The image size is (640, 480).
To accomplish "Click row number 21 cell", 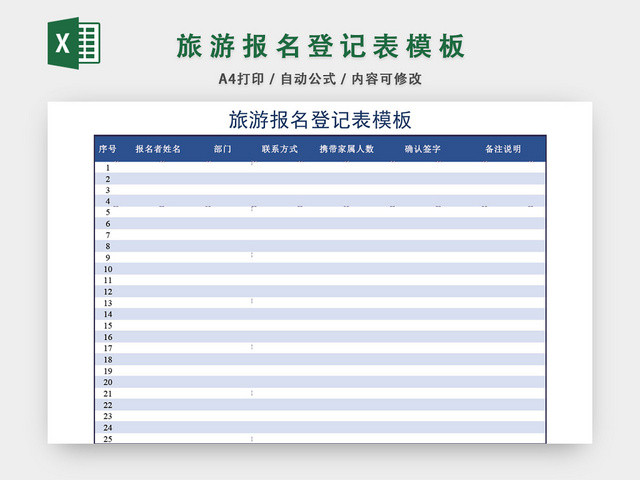I will pos(108,394).
